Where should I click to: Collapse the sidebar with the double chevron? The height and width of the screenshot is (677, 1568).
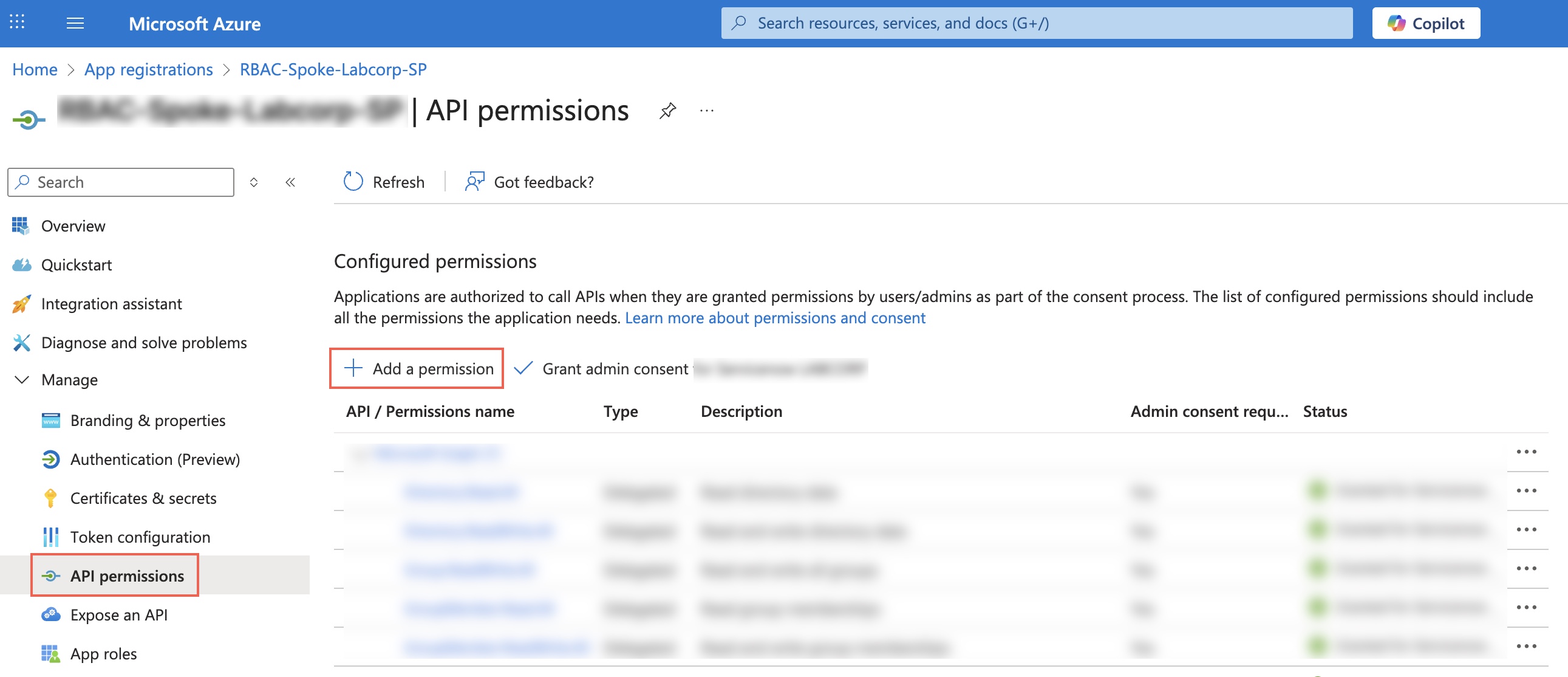pyautogui.click(x=290, y=182)
